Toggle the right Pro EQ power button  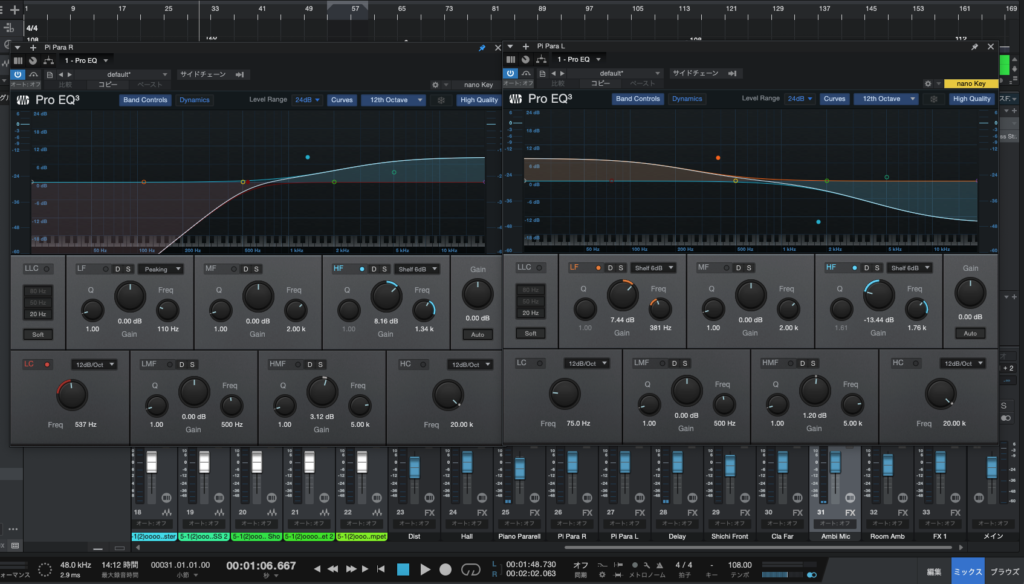510,73
